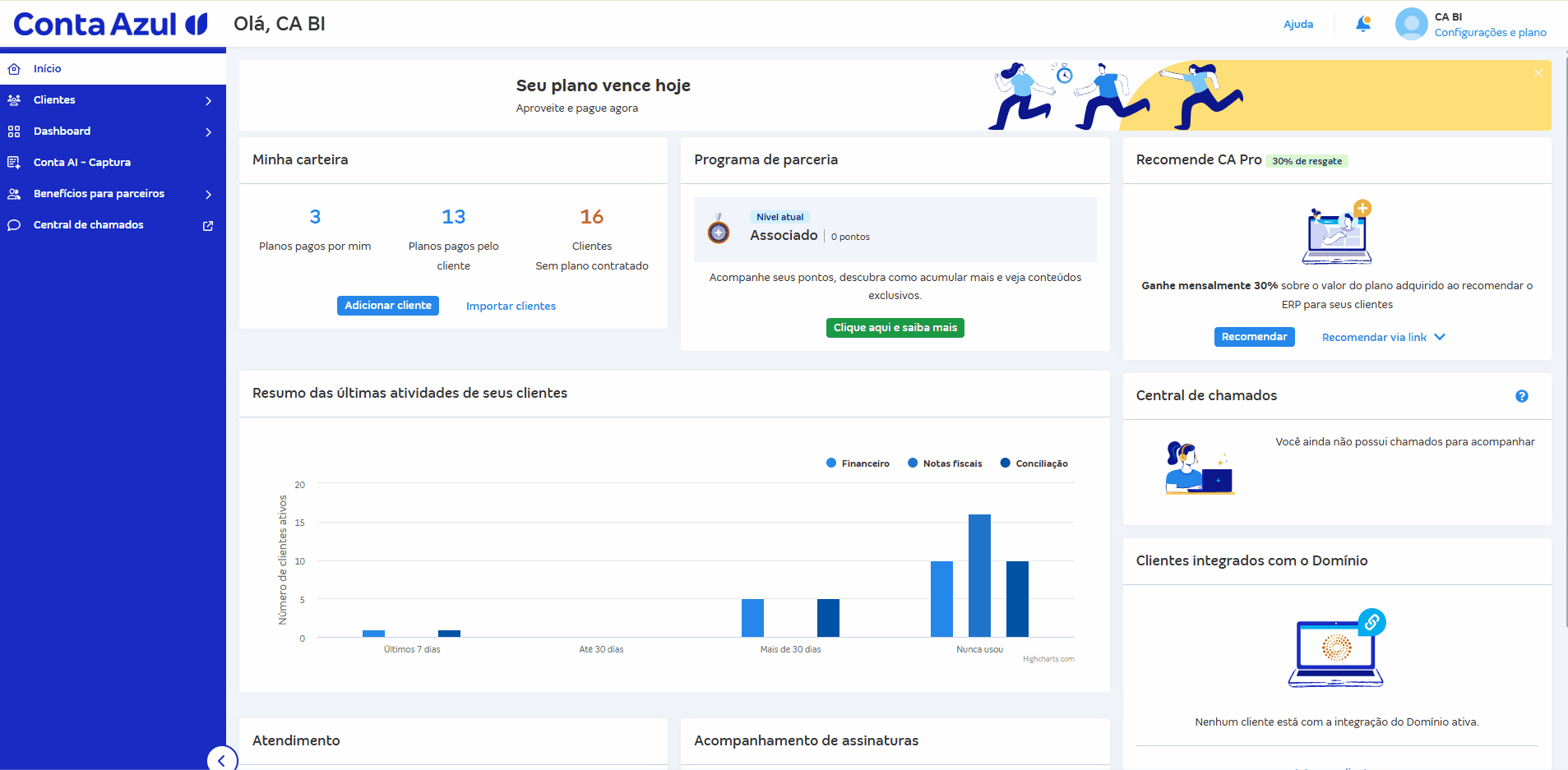Expand the Clientes sidebar section

pos(209,99)
